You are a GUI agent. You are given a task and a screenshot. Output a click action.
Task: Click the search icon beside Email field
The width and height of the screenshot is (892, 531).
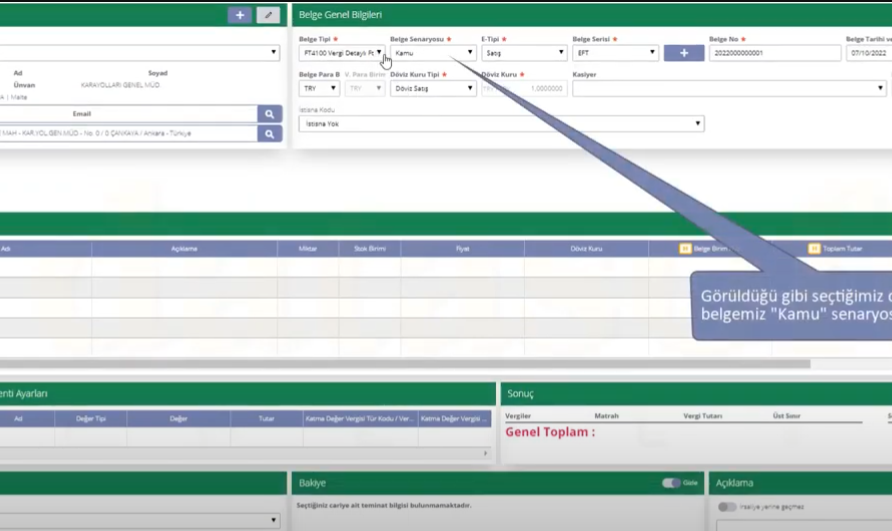pyautogui.click(x=269, y=114)
